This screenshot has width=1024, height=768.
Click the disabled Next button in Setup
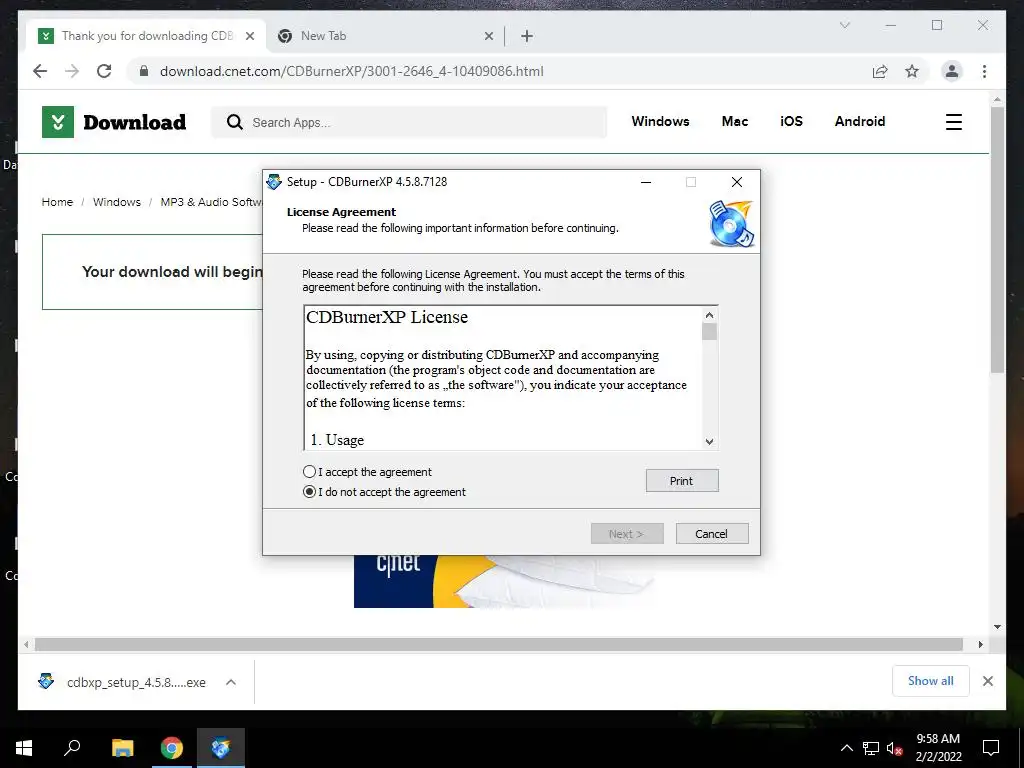[x=627, y=534]
